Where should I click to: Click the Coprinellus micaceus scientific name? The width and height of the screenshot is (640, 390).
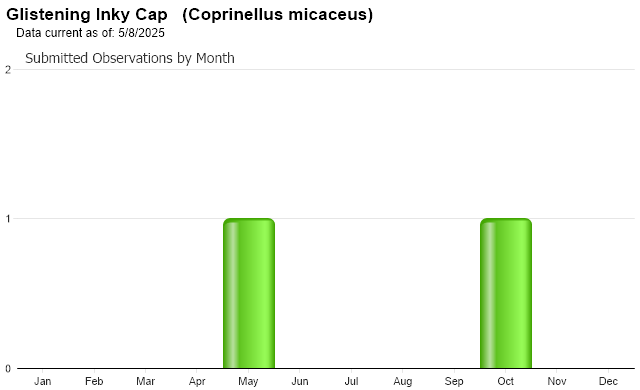[278, 15]
